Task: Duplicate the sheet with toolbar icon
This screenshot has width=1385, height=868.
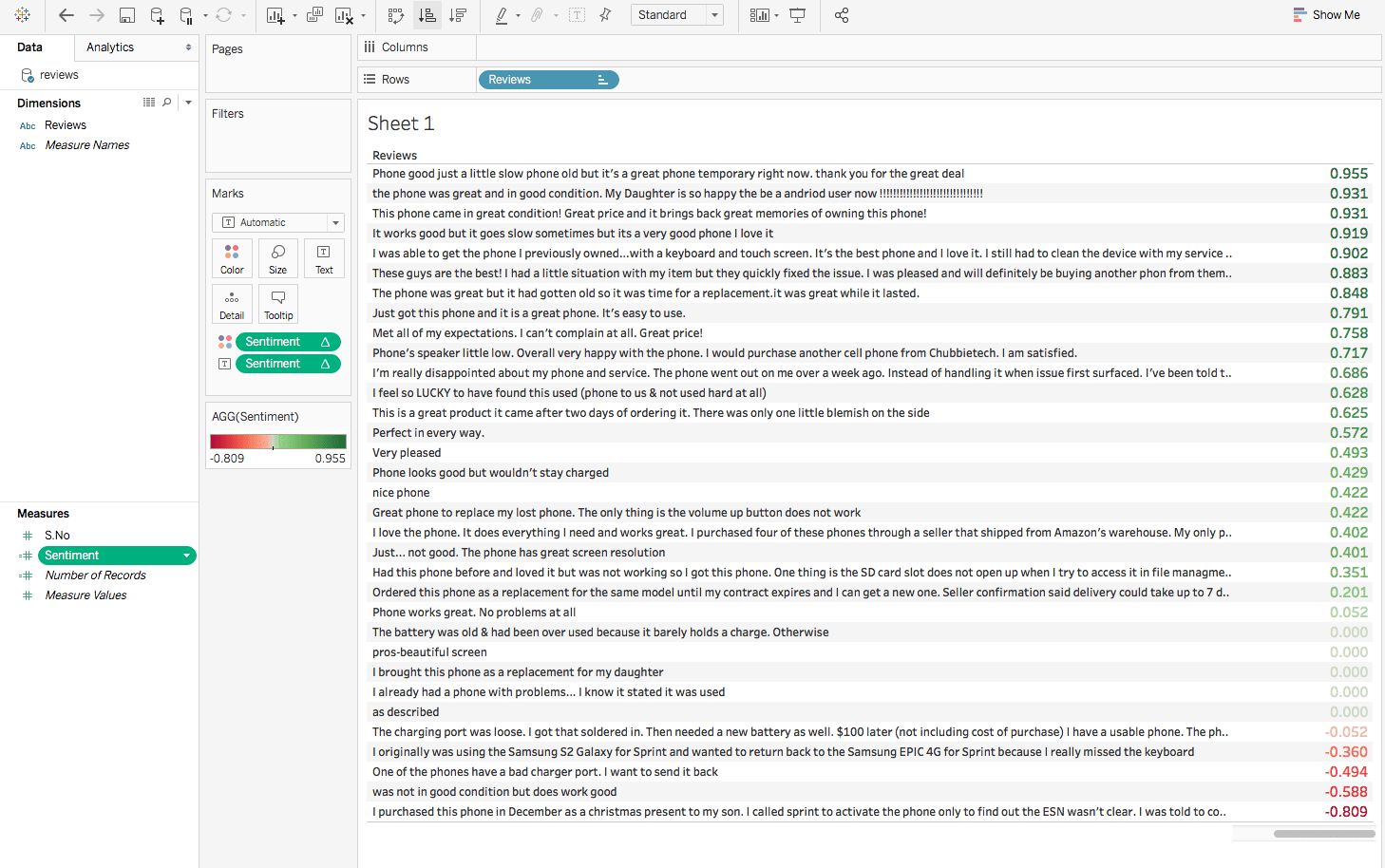Action: (x=315, y=15)
